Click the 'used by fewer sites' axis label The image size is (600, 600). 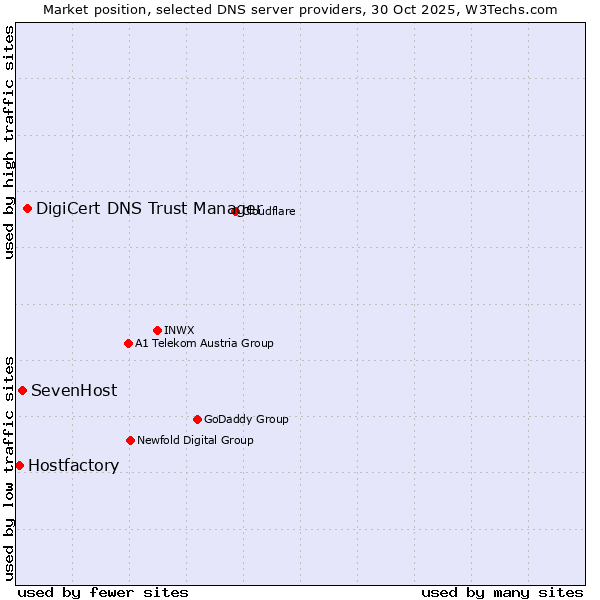point(103,592)
